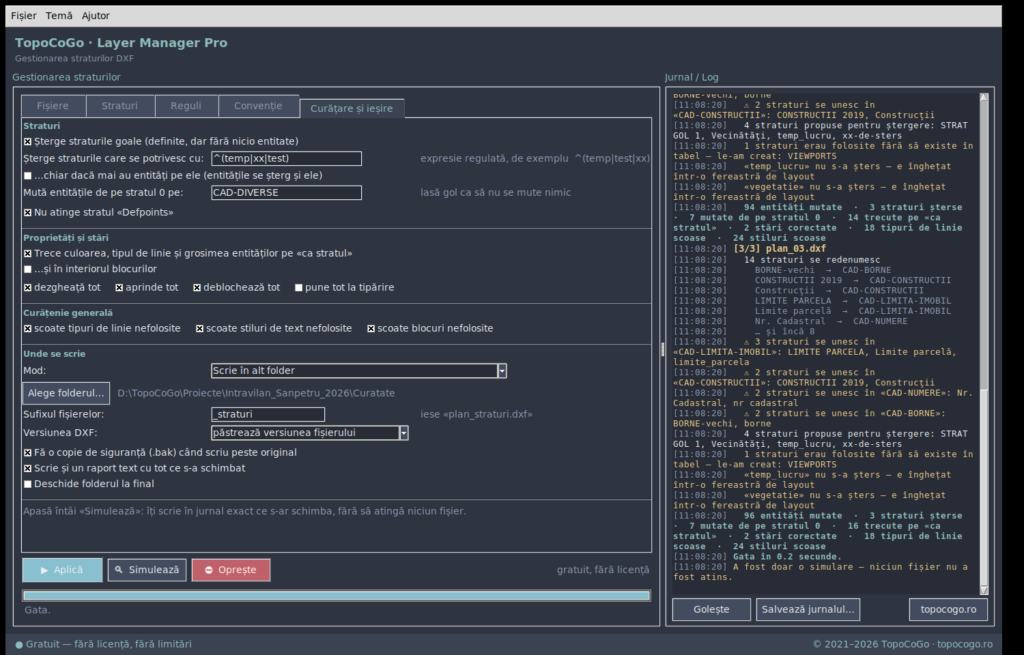The image size is (1024, 655).
Task: Open the topocogo.ro link button
Action: coord(948,609)
